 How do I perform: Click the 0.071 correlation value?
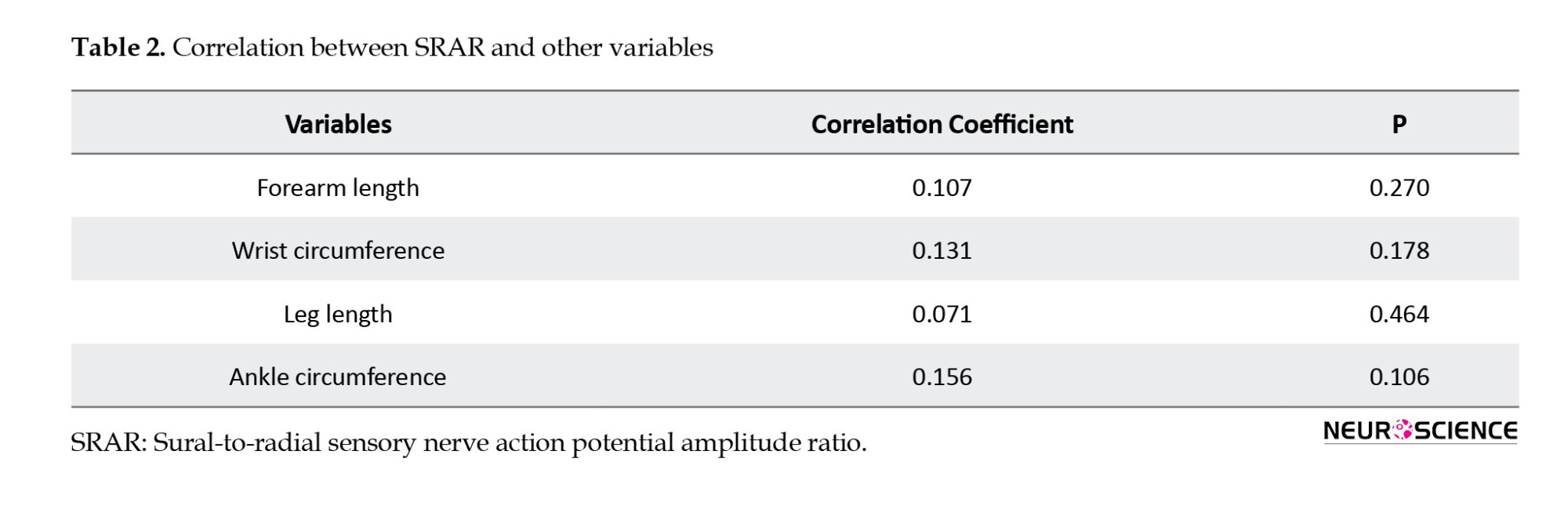click(942, 314)
